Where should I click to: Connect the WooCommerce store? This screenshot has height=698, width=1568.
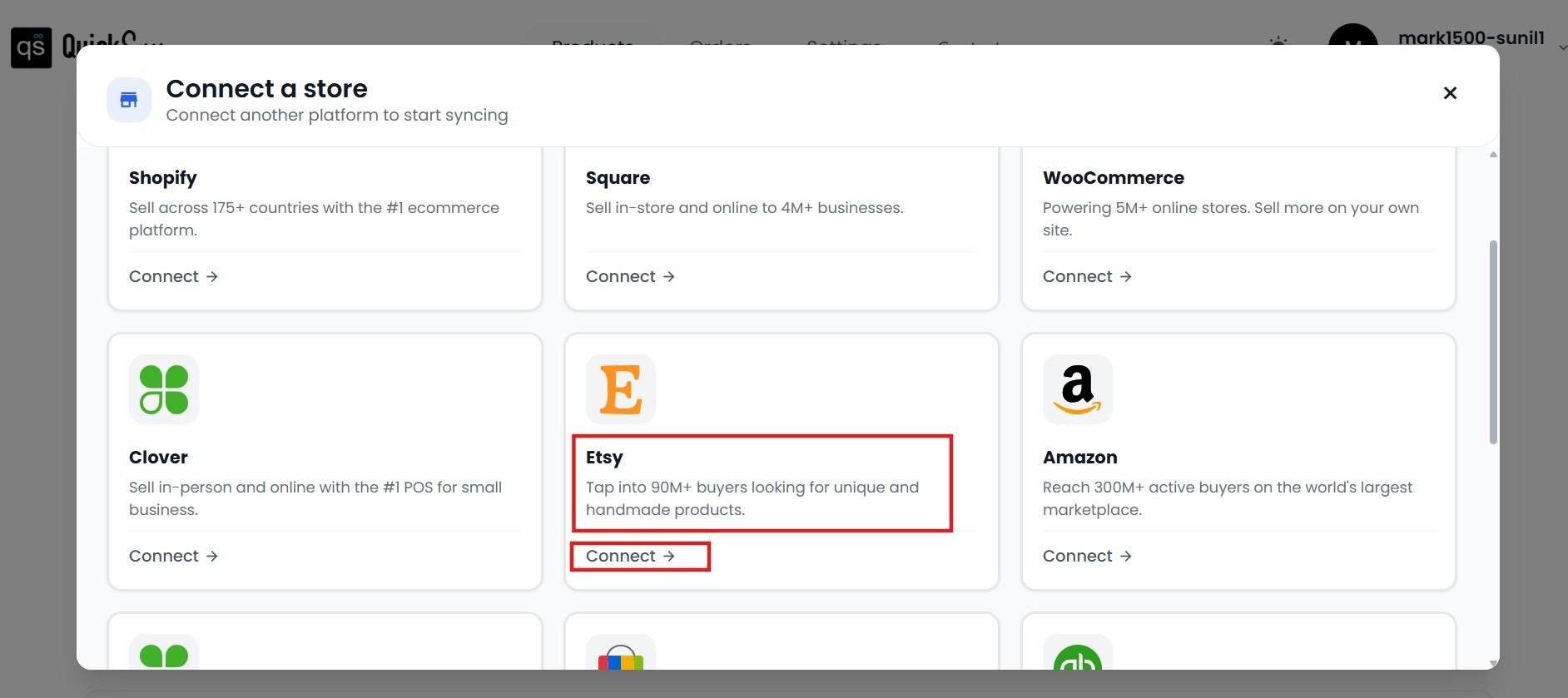[x=1087, y=276]
